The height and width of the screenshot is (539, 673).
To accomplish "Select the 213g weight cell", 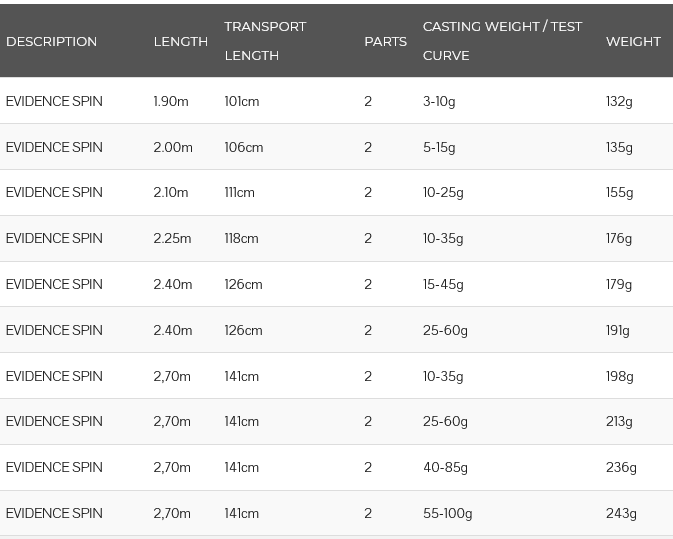I will pos(619,421).
